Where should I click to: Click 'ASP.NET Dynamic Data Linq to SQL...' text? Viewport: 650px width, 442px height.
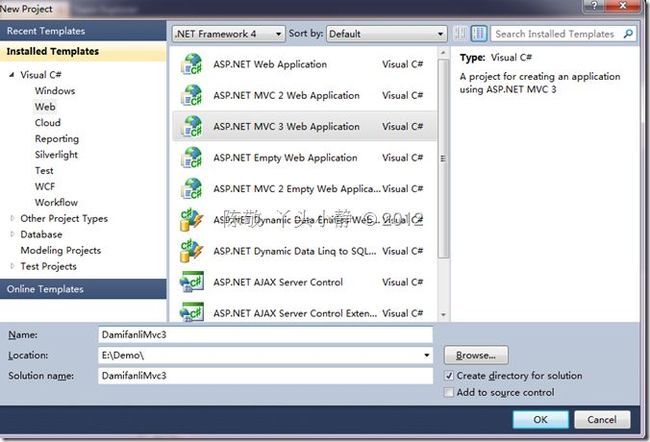pos(295,251)
